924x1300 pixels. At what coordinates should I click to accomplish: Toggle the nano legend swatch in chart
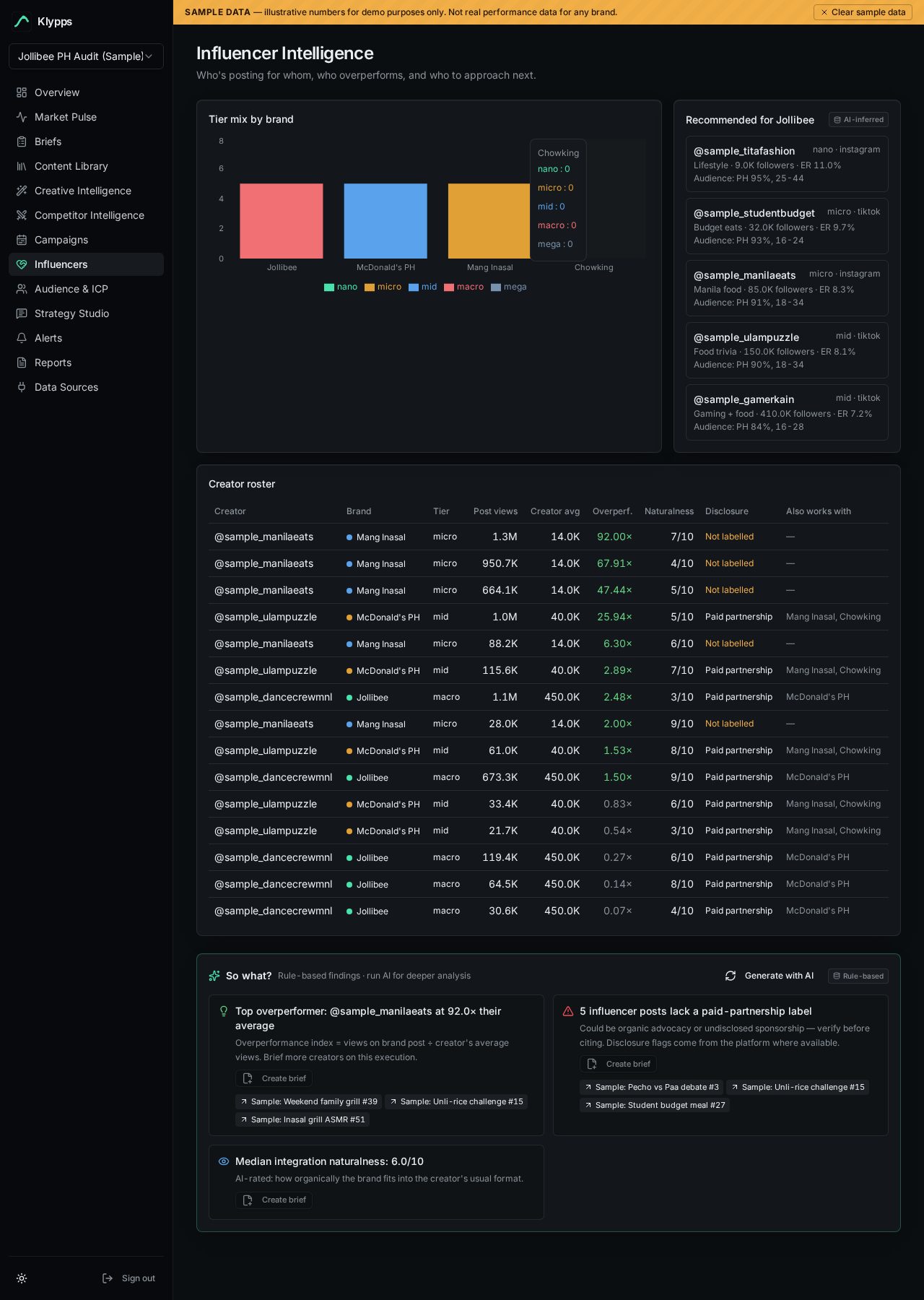pos(329,287)
